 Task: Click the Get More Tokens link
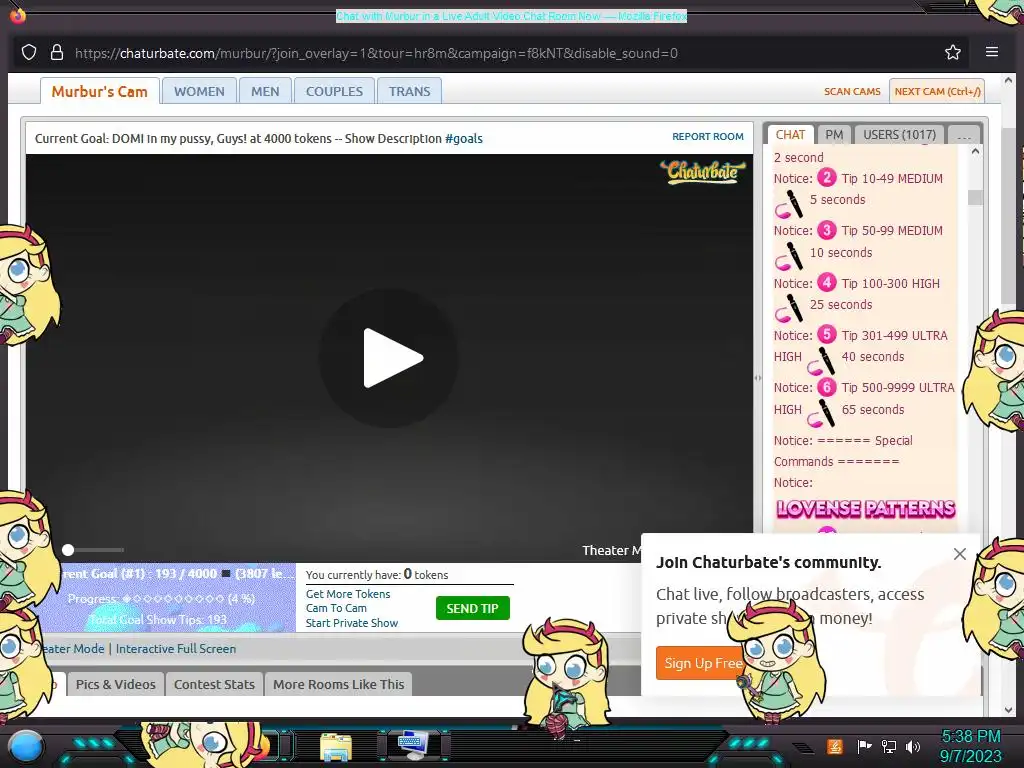(x=348, y=594)
